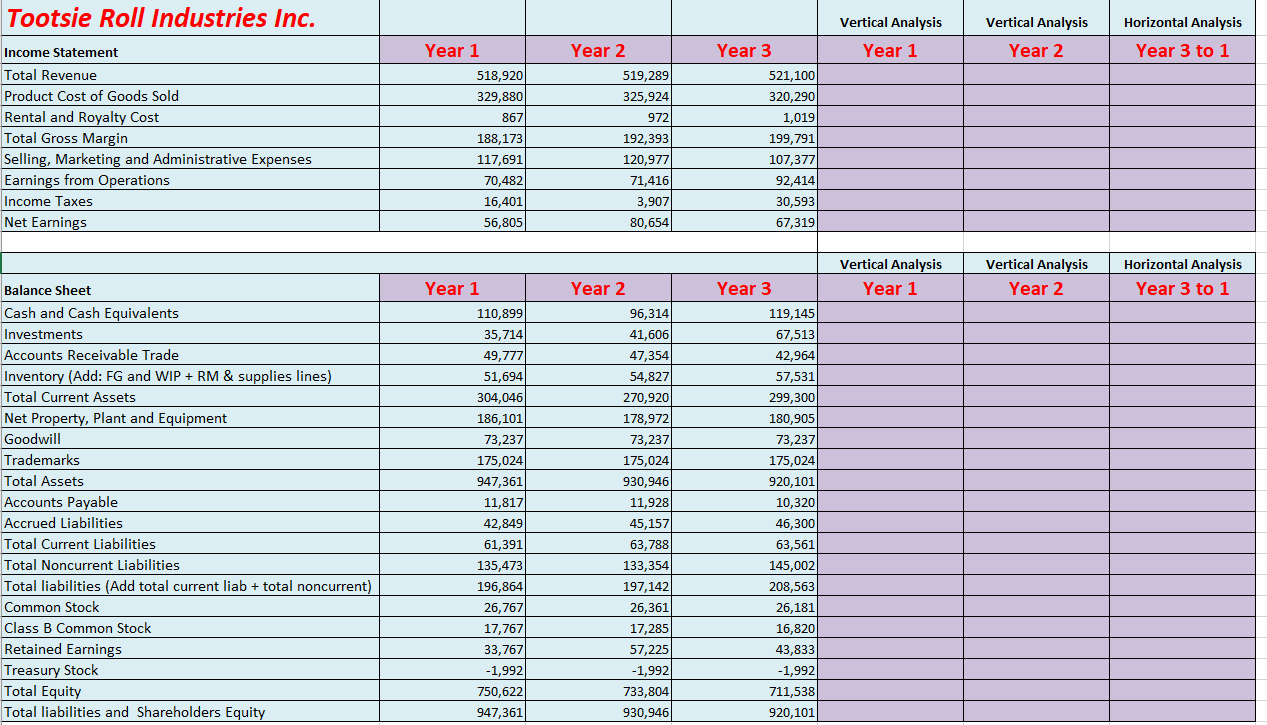Select the Income Taxes row label

click(x=190, y=201)
